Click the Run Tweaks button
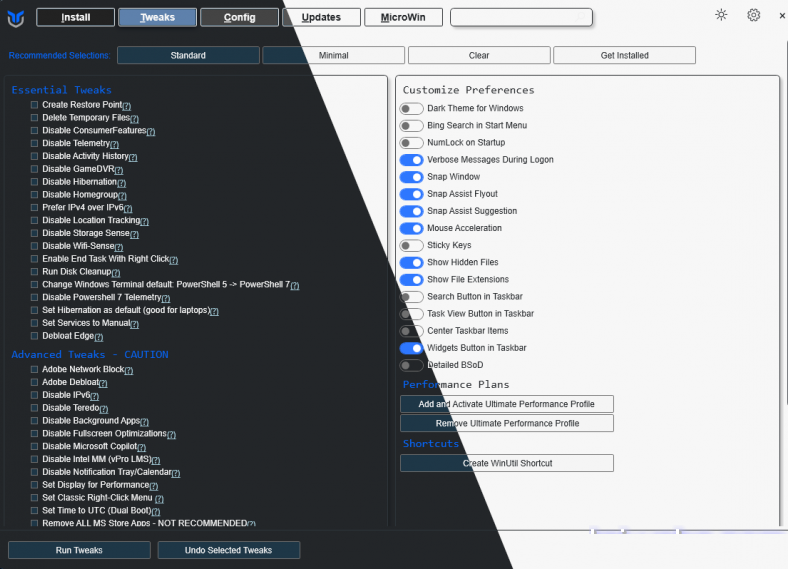 pyautogui.click(x=79, y=550)
